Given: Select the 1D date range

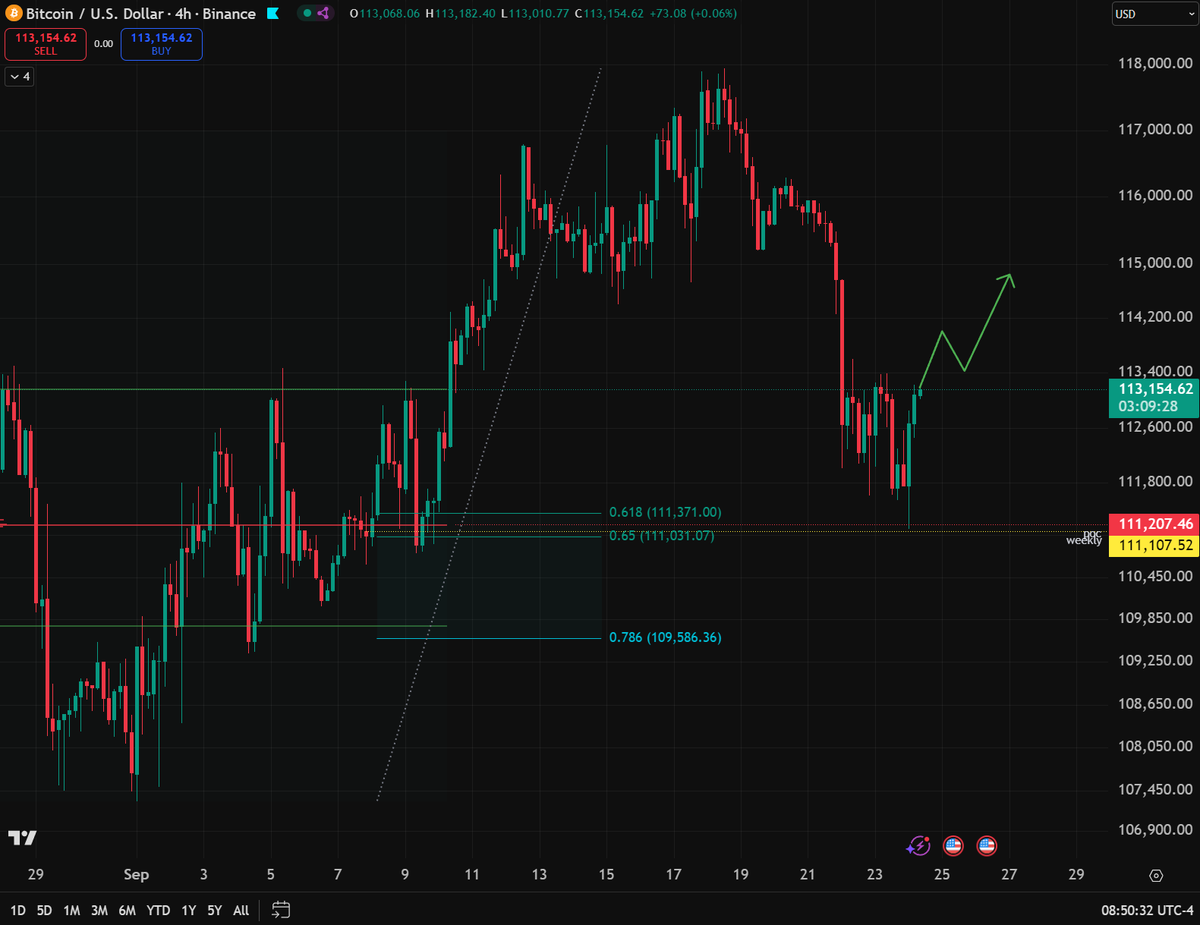Looking at the screenshot, I should 18,910.
